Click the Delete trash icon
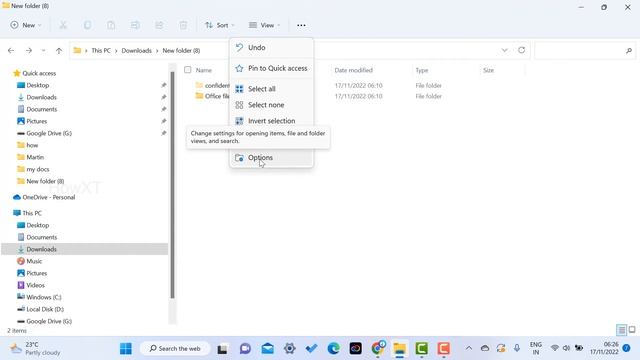This screenshot has height=360, width=640. [x=183, y=25]
